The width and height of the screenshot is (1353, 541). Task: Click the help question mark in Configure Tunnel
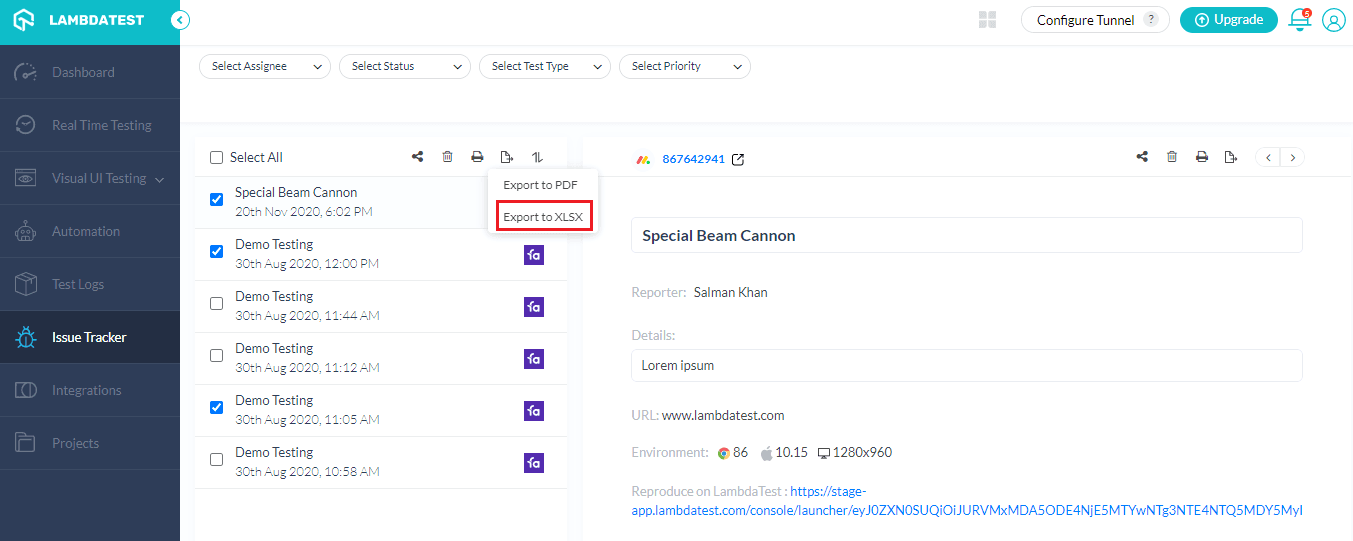click(1152, 19)
